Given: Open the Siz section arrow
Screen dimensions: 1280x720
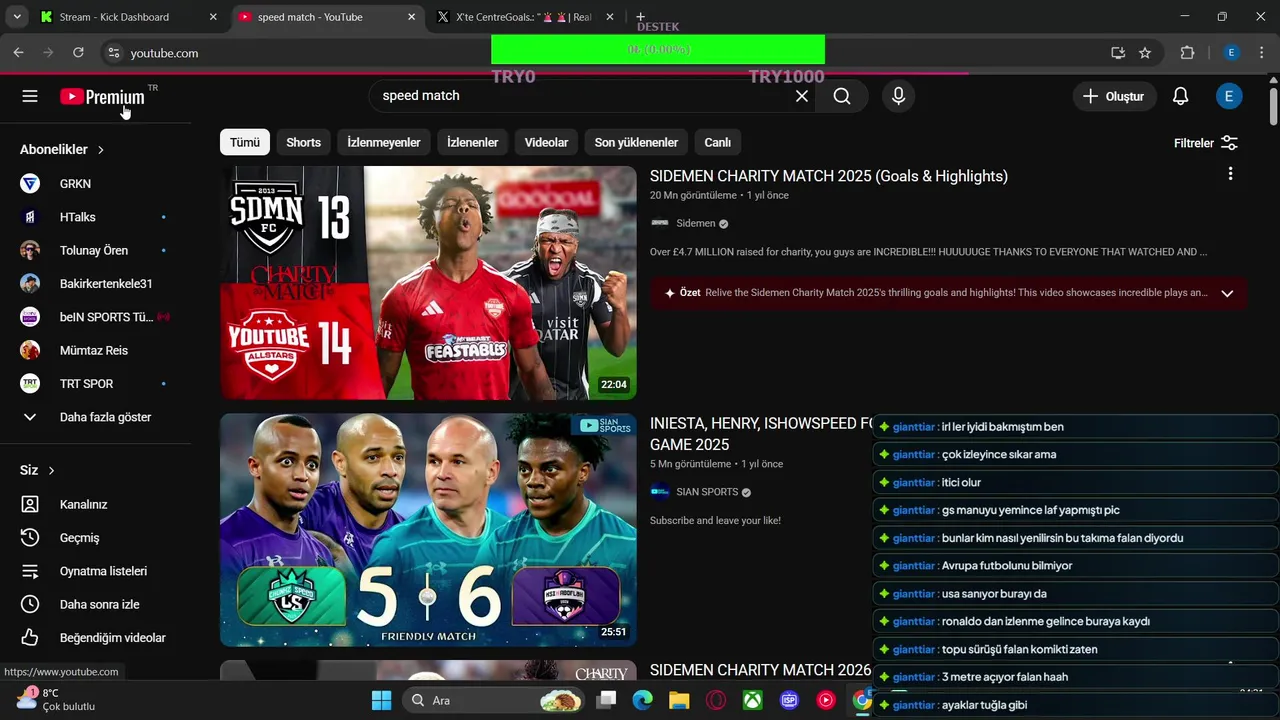Looking at the screenshot, I should (x=52, y=470).
